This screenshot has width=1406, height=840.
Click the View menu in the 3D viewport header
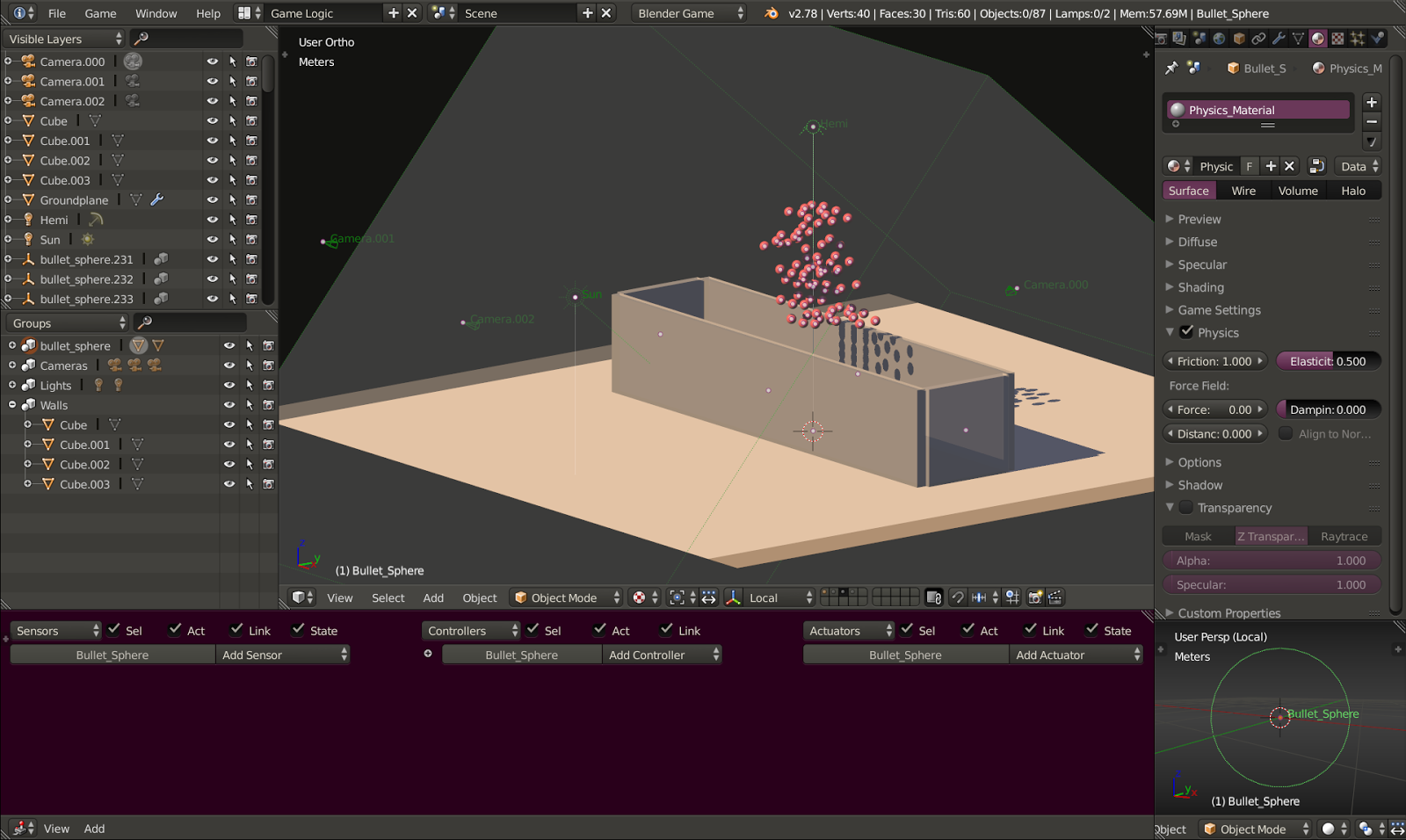tap(339, 597)
